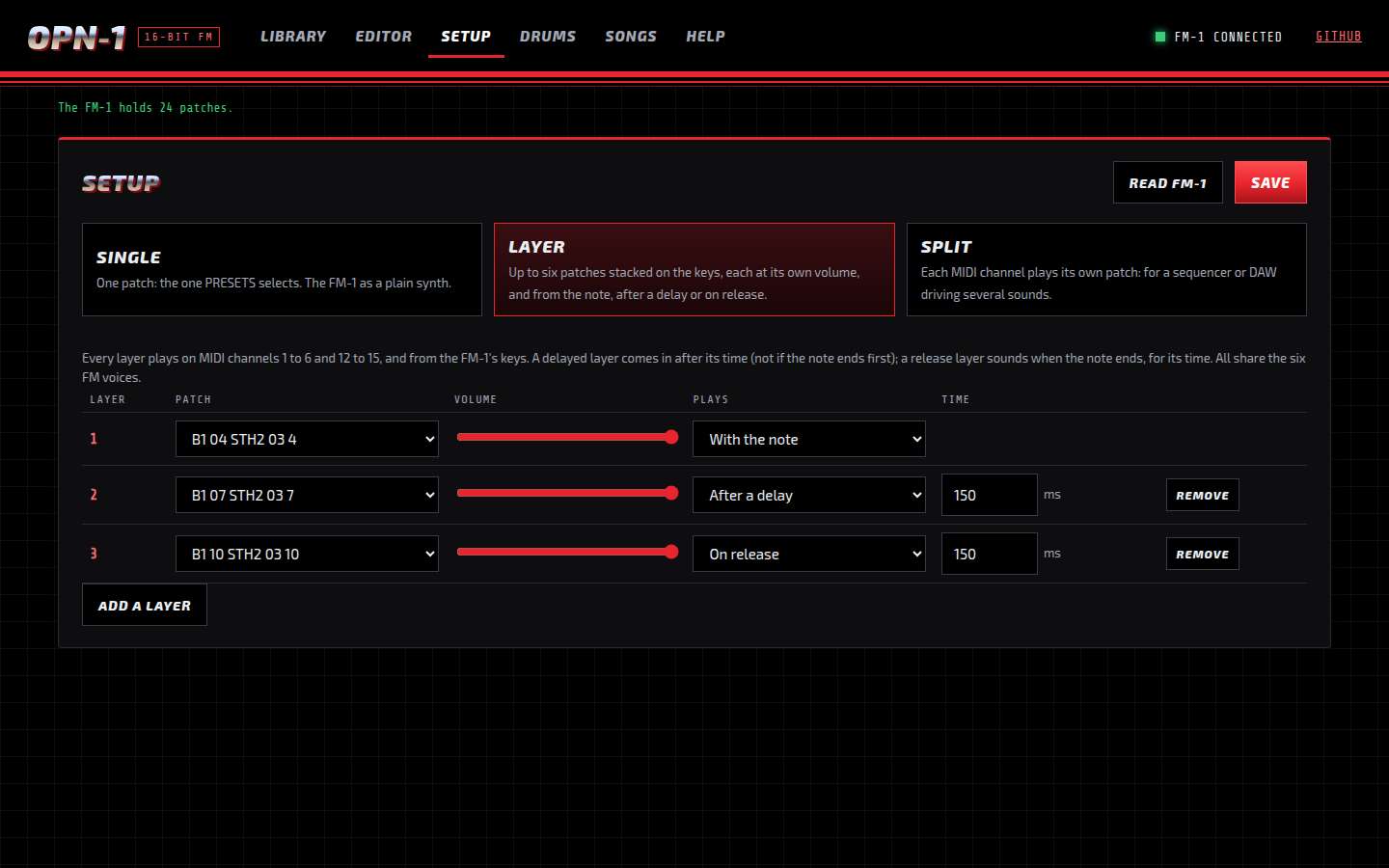
Task: Add a layer
Action: pos(145,605)
